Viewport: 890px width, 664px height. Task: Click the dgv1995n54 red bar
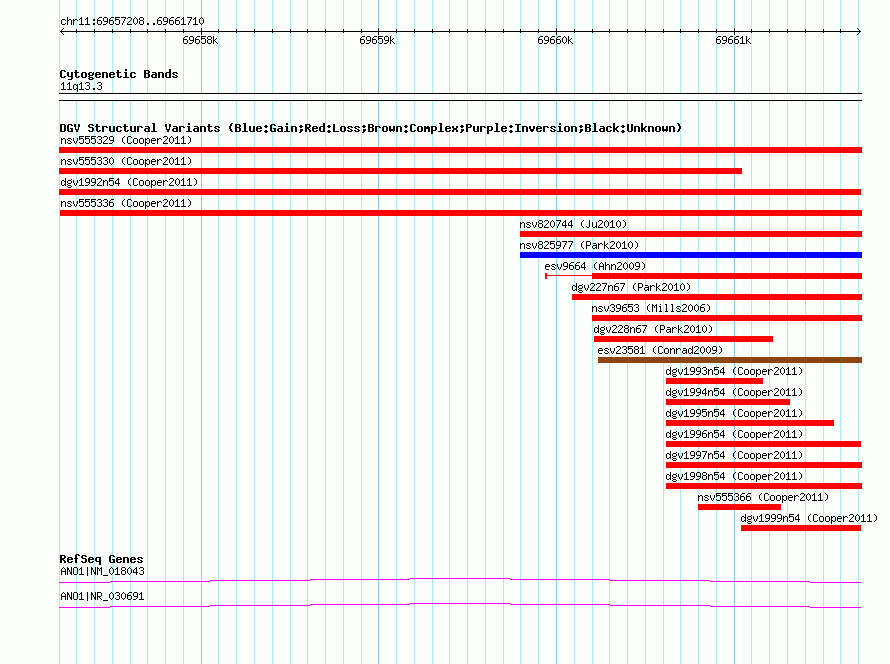(750, 423)
